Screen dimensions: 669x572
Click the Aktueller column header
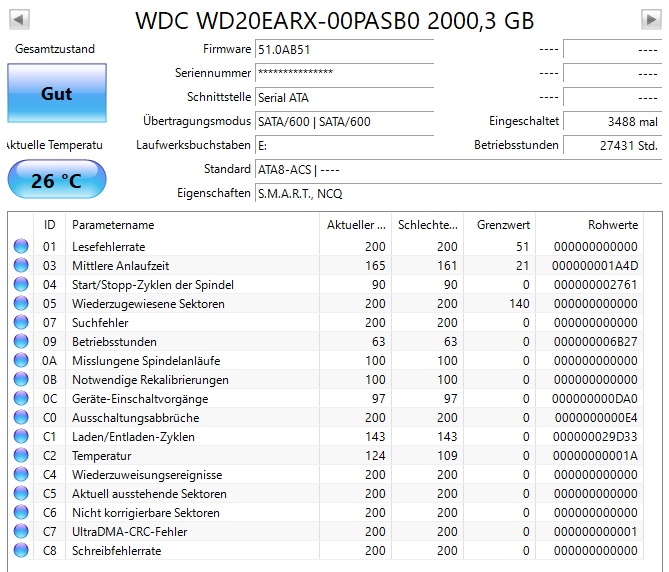[355, 225]
